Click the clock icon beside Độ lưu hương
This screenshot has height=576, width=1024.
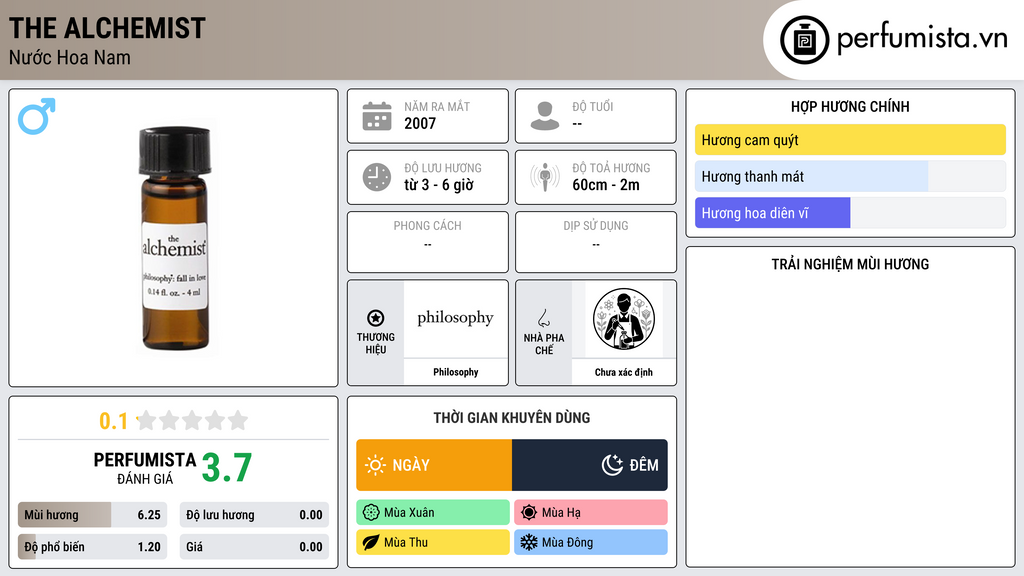(x=377, y=177)
